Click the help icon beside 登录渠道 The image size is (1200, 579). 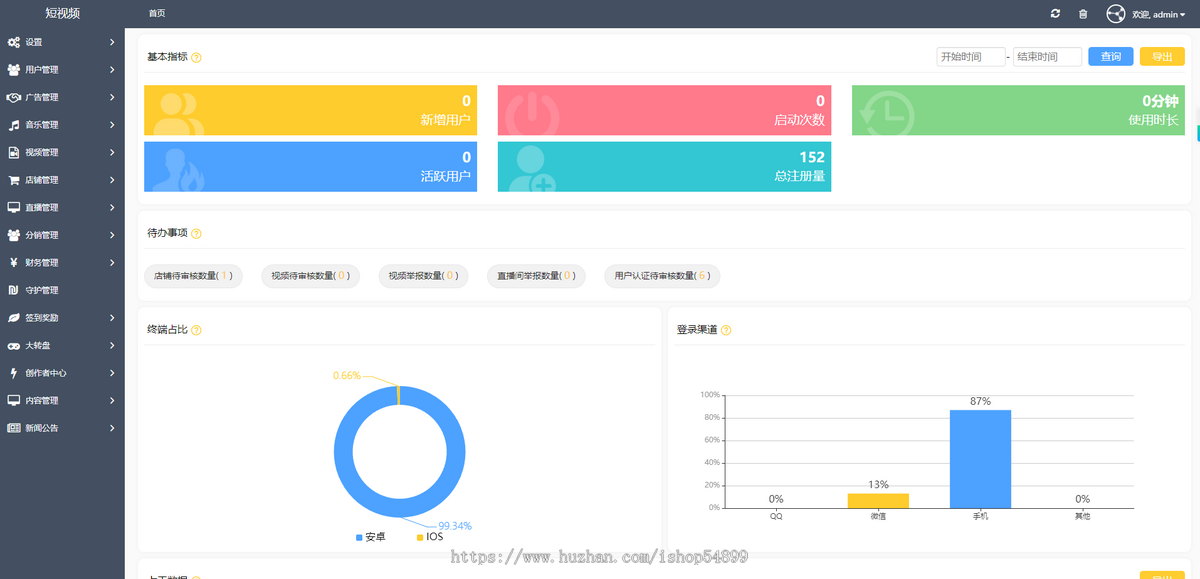coord(726,330)
